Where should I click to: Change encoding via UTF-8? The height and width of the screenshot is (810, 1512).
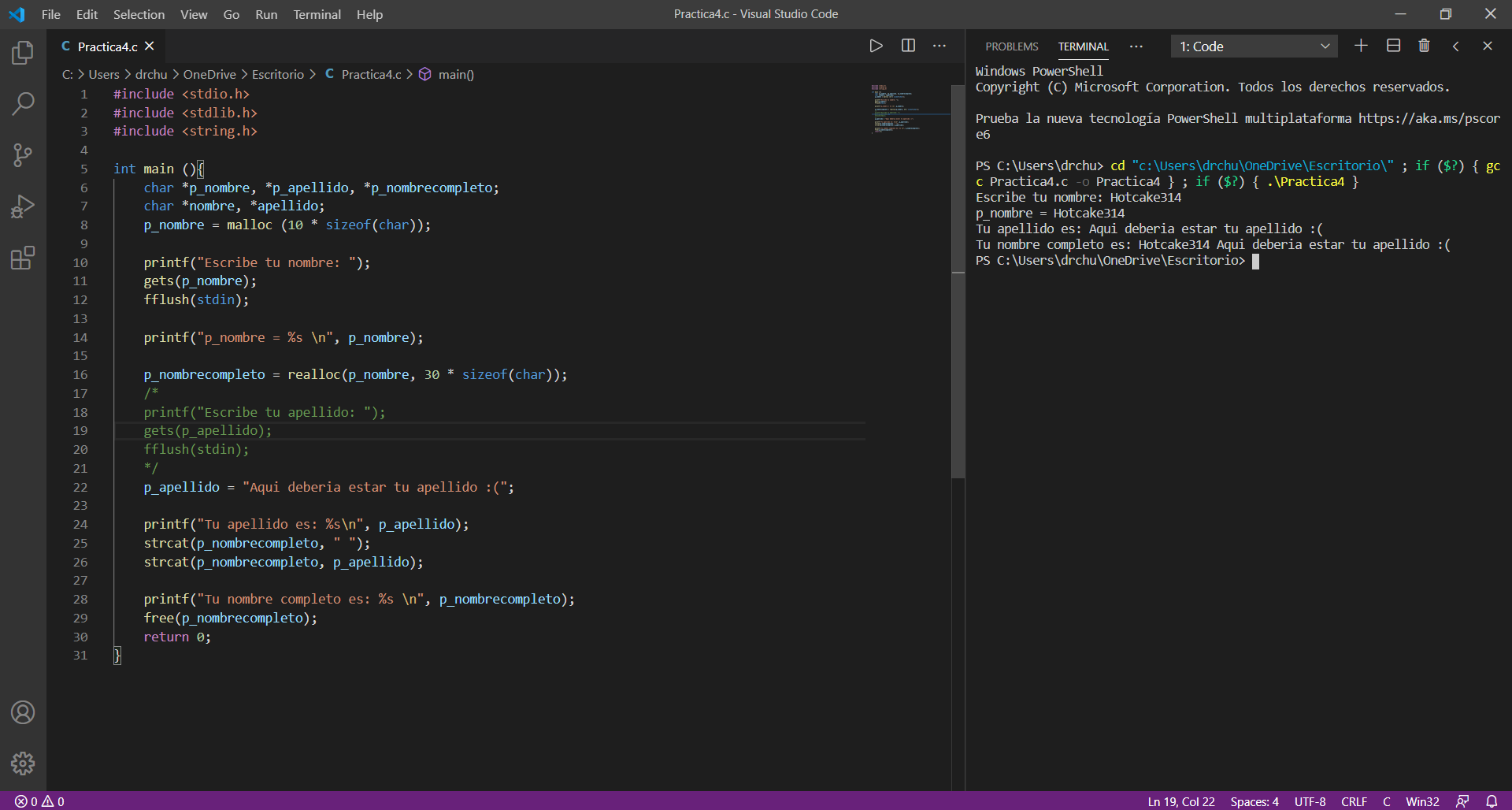[x=1310, y=801]
